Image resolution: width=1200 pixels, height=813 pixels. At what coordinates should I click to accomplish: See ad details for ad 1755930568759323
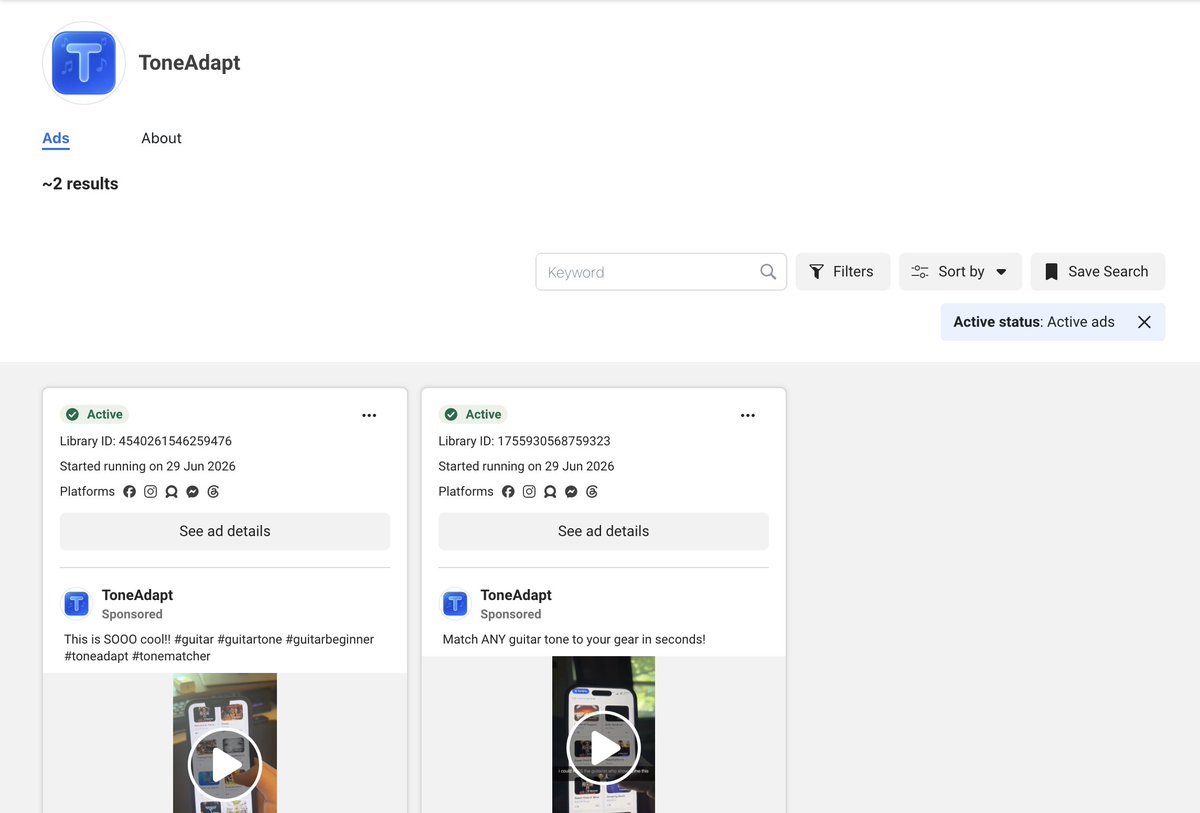(603, 531)
